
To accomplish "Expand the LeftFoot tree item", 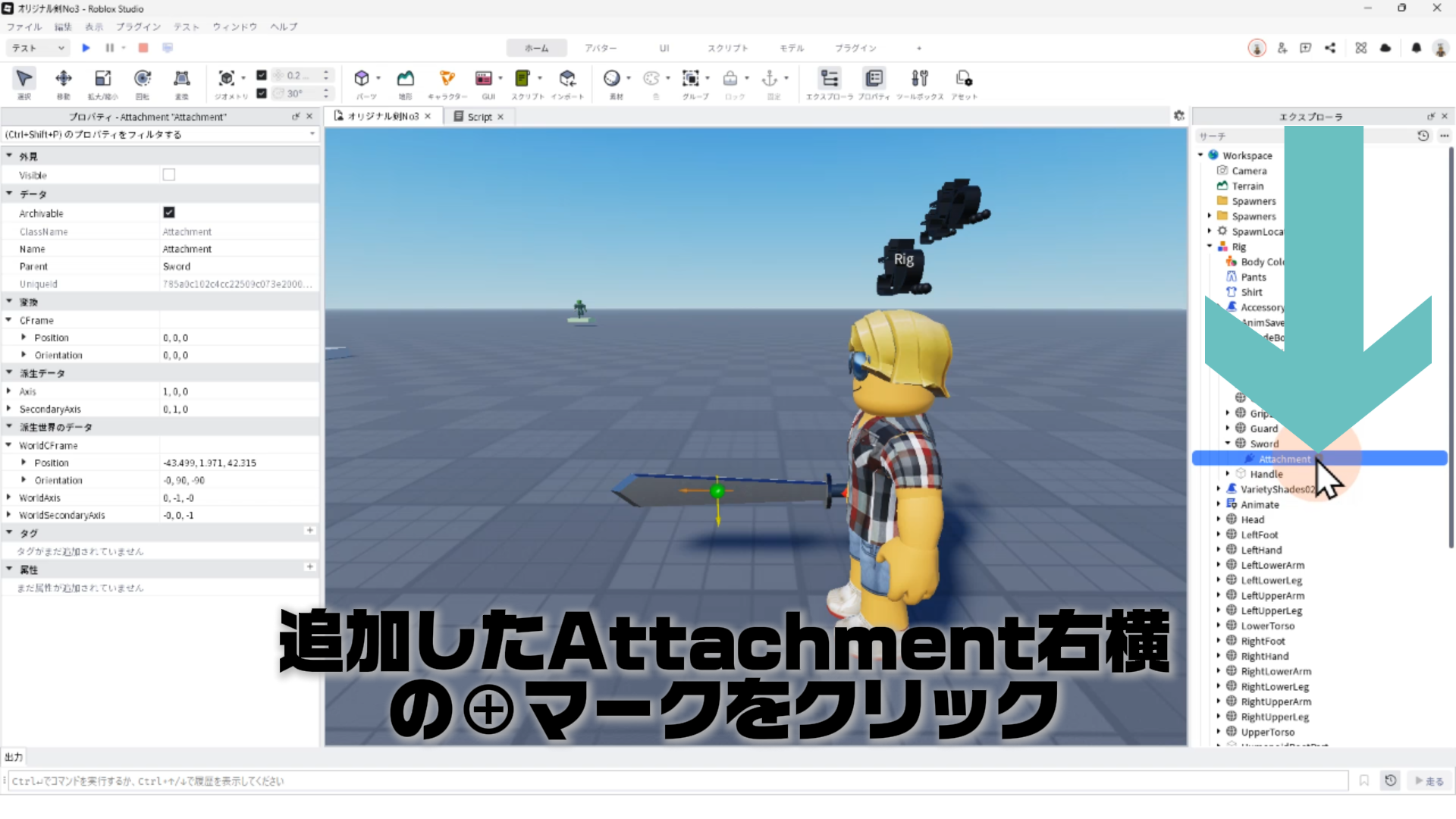I will pyautogui.click(x=1219, y=535).
